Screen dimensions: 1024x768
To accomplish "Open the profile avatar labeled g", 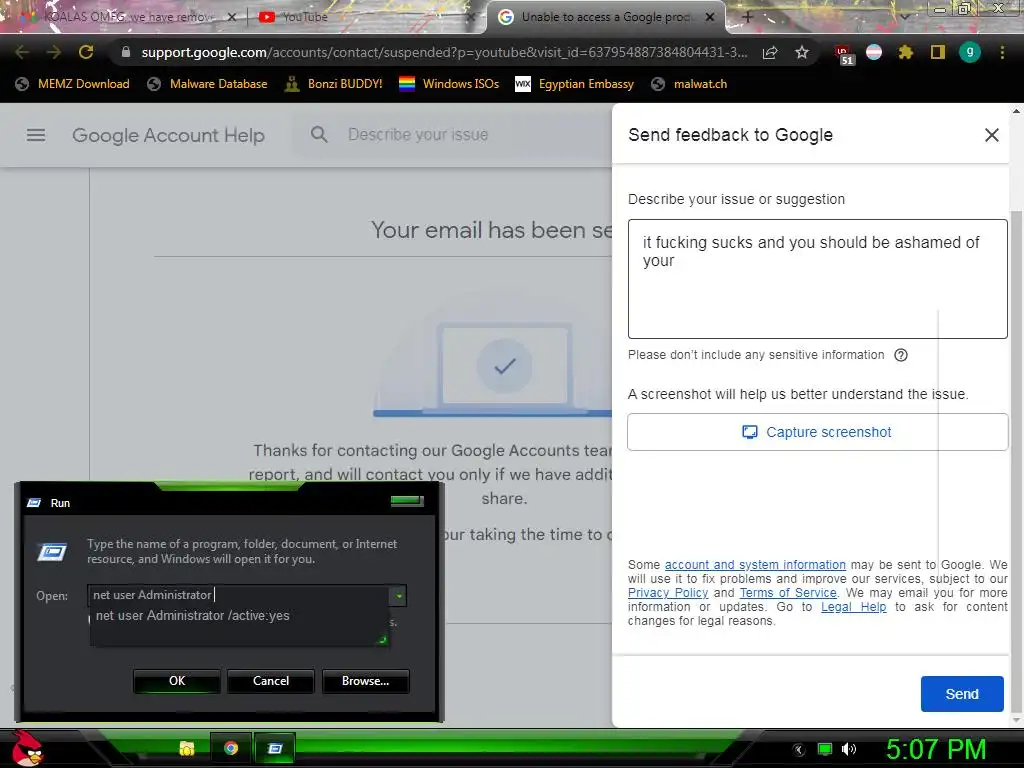I will tap(970, 52).
